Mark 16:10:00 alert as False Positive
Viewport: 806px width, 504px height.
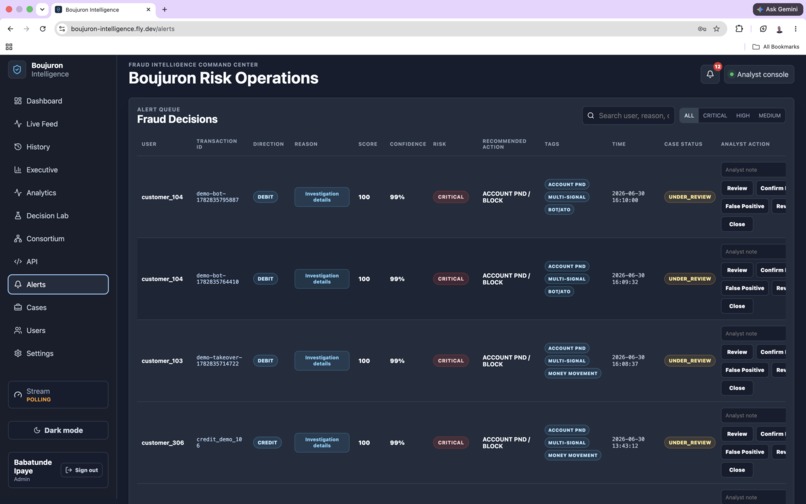pos(744,206)
